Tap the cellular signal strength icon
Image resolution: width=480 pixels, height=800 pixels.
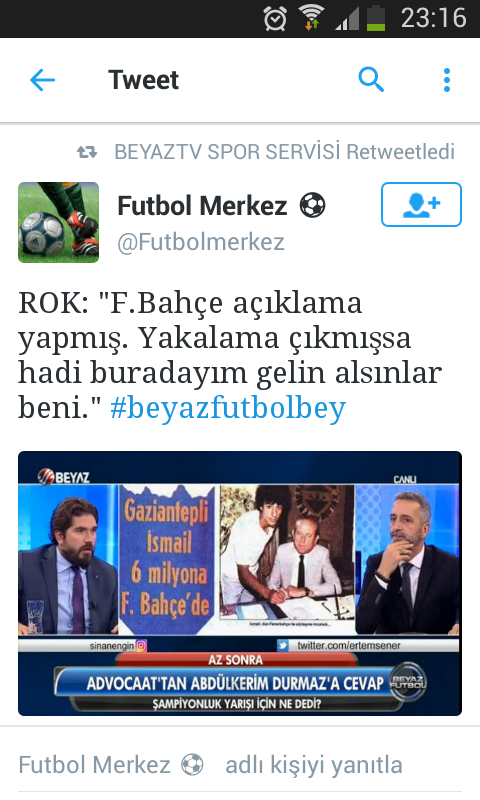pyautogui.click(x=347, y=19)
